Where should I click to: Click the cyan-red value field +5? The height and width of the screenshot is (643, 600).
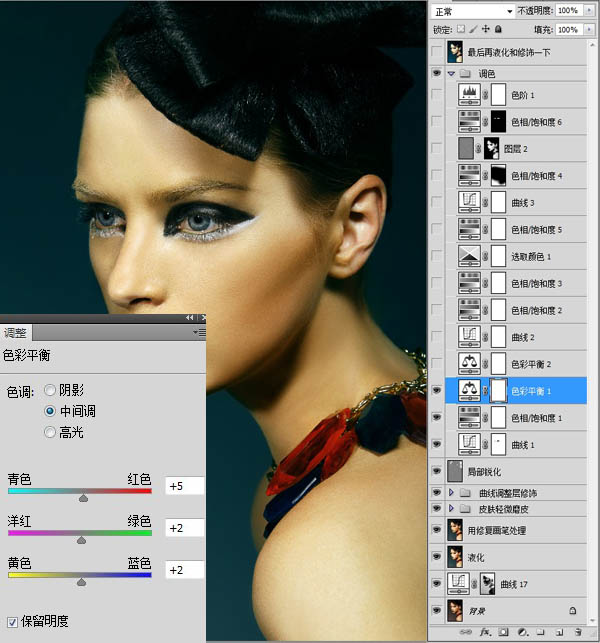[184, 486]
